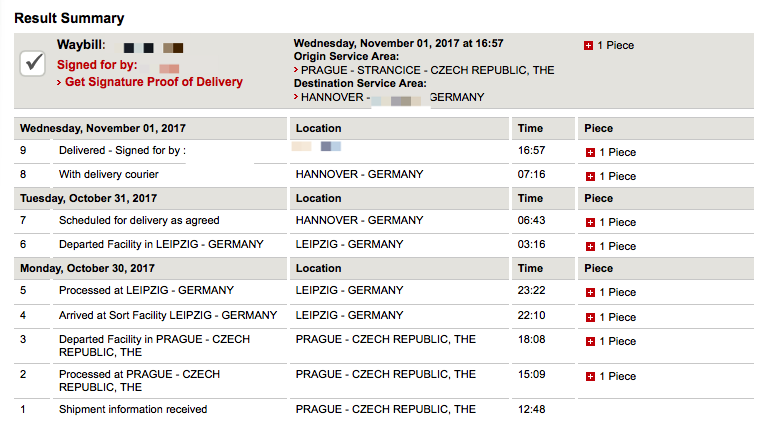
Task: Expand the 1 Piece plus icon in summary header
Action: [589, 46]
